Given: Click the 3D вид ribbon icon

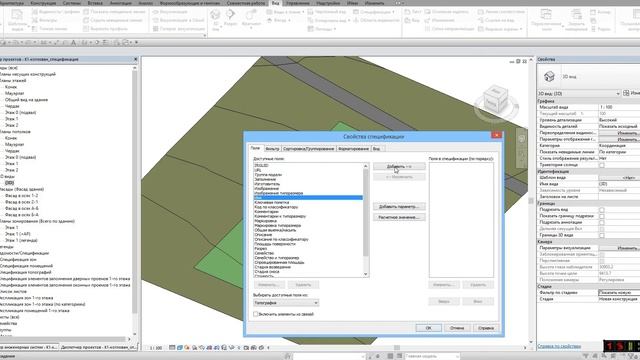Looking at the screenshot, I should (215, 20).
